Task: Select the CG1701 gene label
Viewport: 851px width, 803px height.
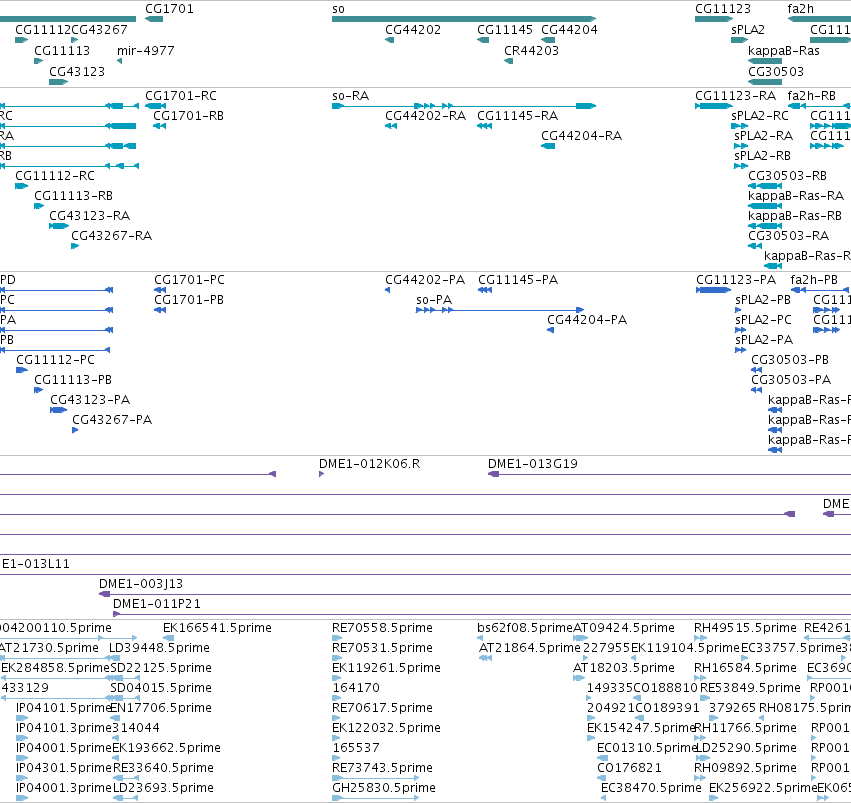Action: point(169,9)
